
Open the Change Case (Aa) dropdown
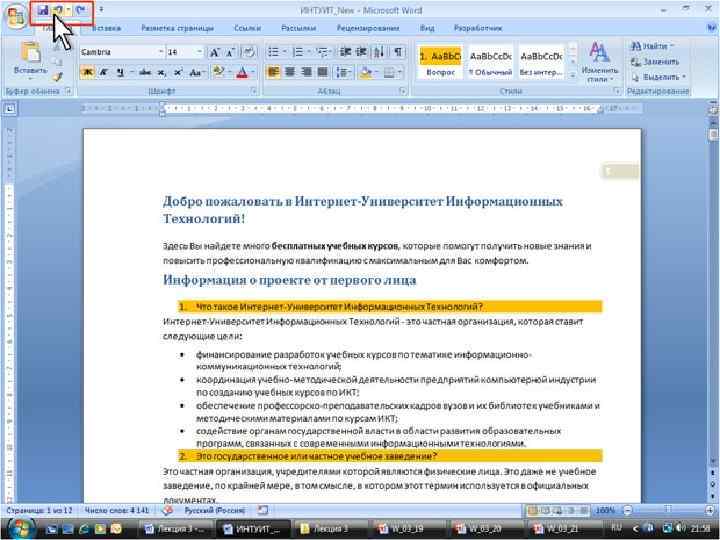tap(197, 72)
